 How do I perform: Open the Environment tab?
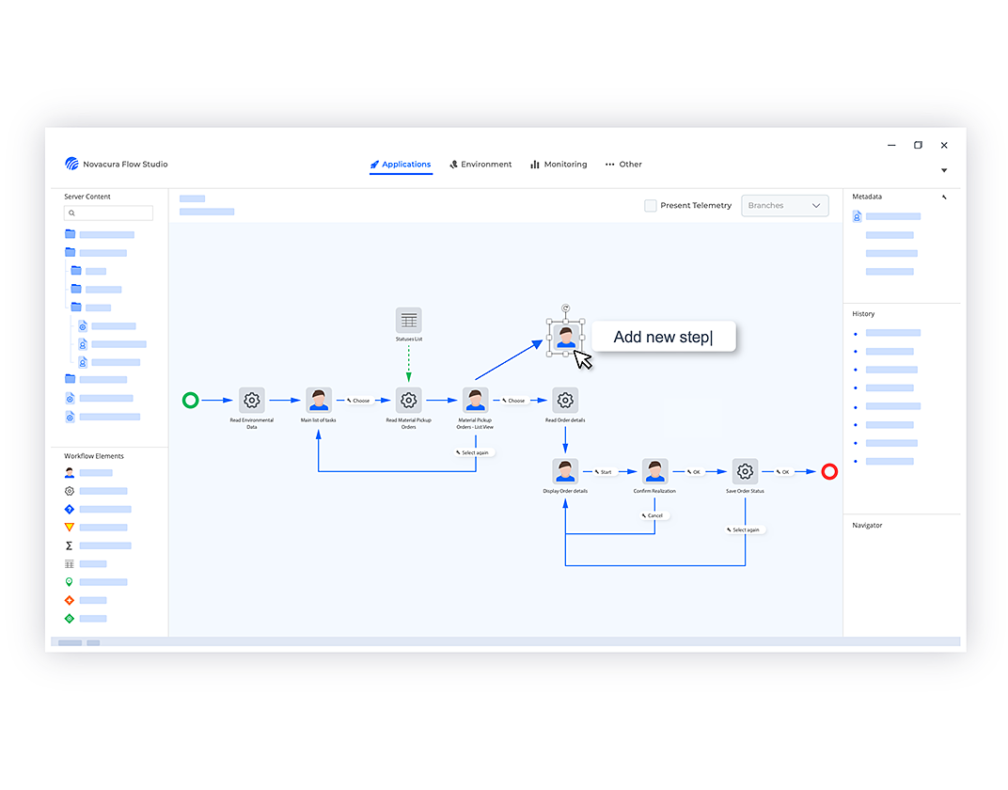[x=481, y=165]
